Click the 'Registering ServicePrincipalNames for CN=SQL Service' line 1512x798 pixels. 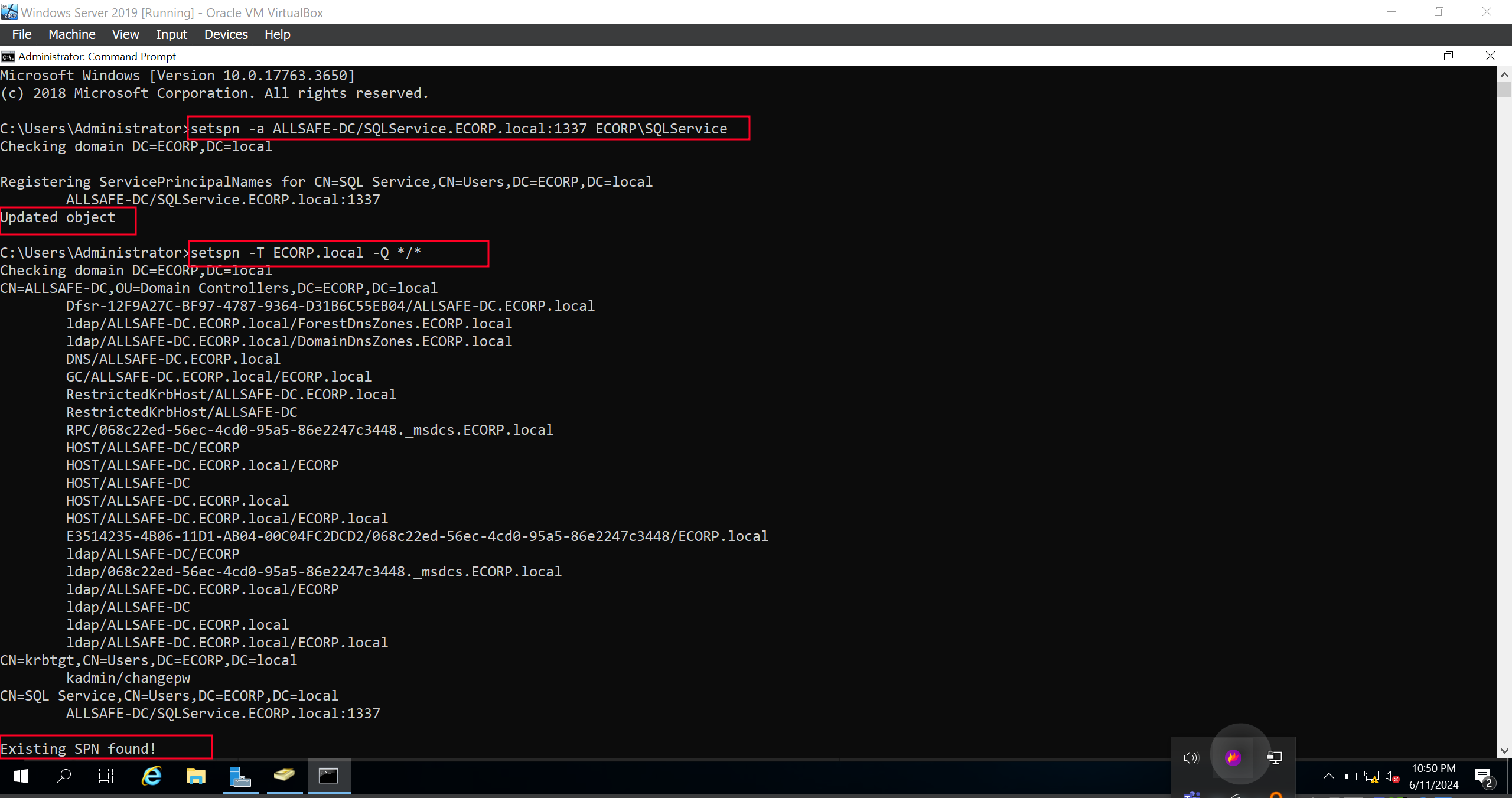327,182
